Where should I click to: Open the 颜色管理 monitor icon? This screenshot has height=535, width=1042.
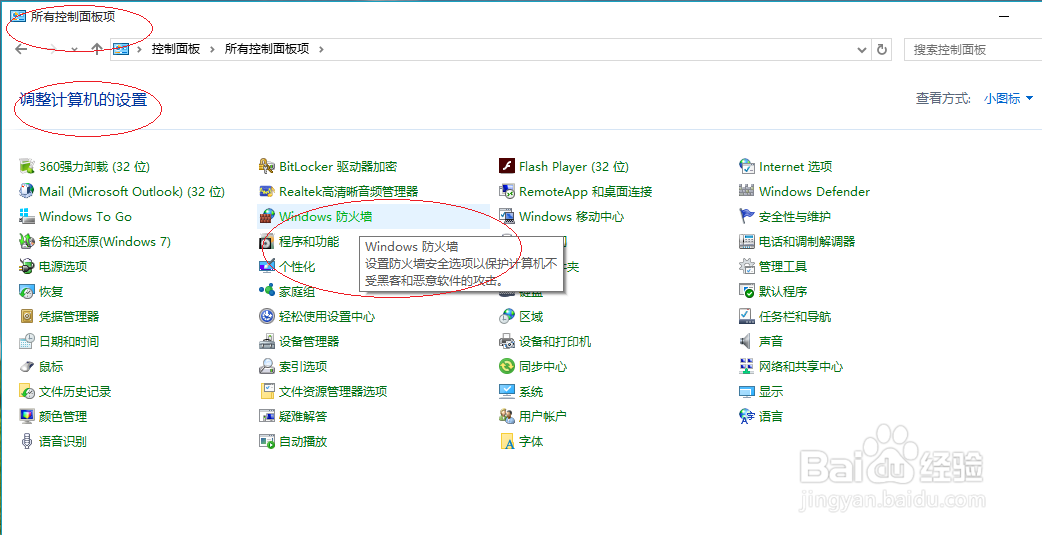tap(27, 417)
